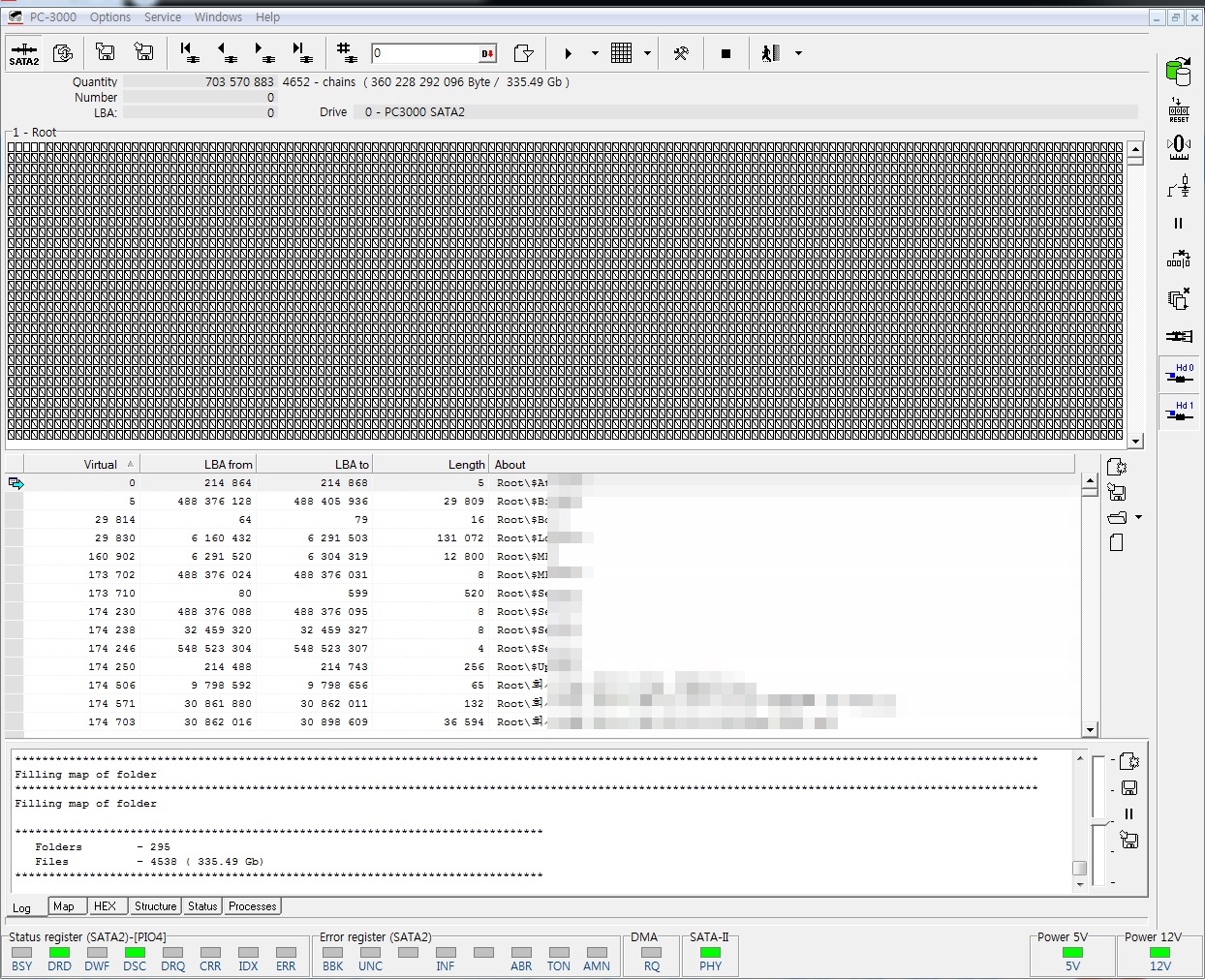The width and height of the screenshot is (1205, 980).
Task: Click the sidebar icon below RESET
Action: (1179, 147)
